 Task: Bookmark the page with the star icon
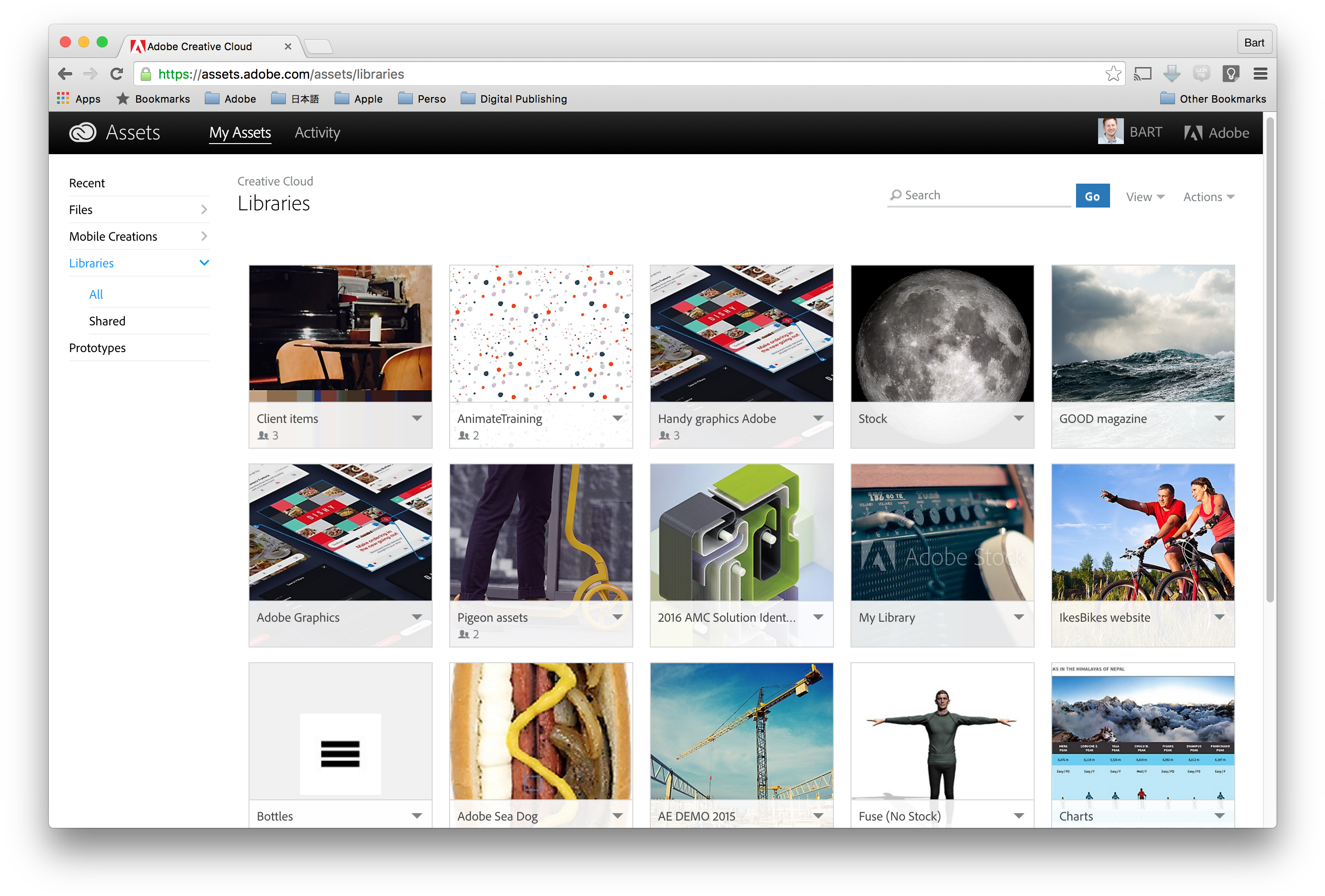(x=1112, y=74)
